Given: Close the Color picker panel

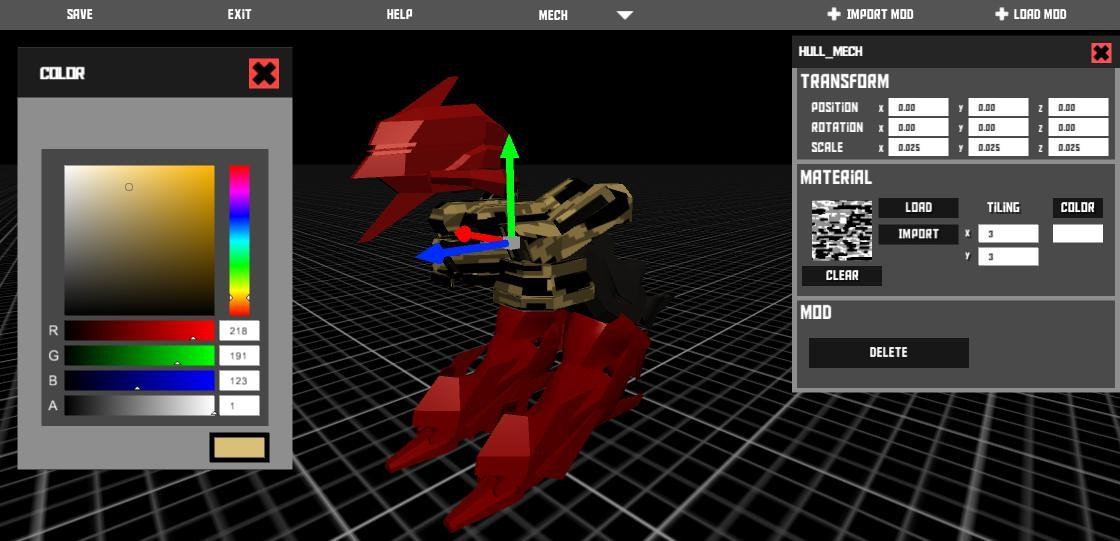Looking at the screenshot, I should point(264,74).
